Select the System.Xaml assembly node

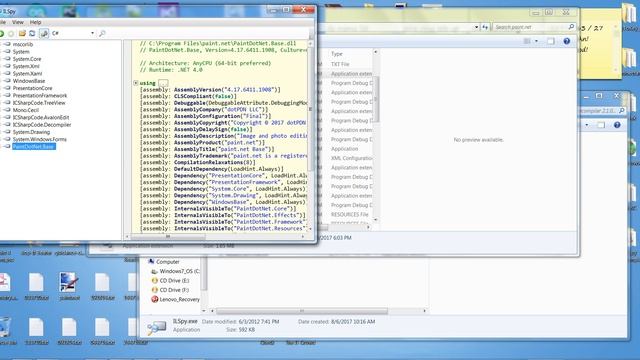[x=27, y=73]
